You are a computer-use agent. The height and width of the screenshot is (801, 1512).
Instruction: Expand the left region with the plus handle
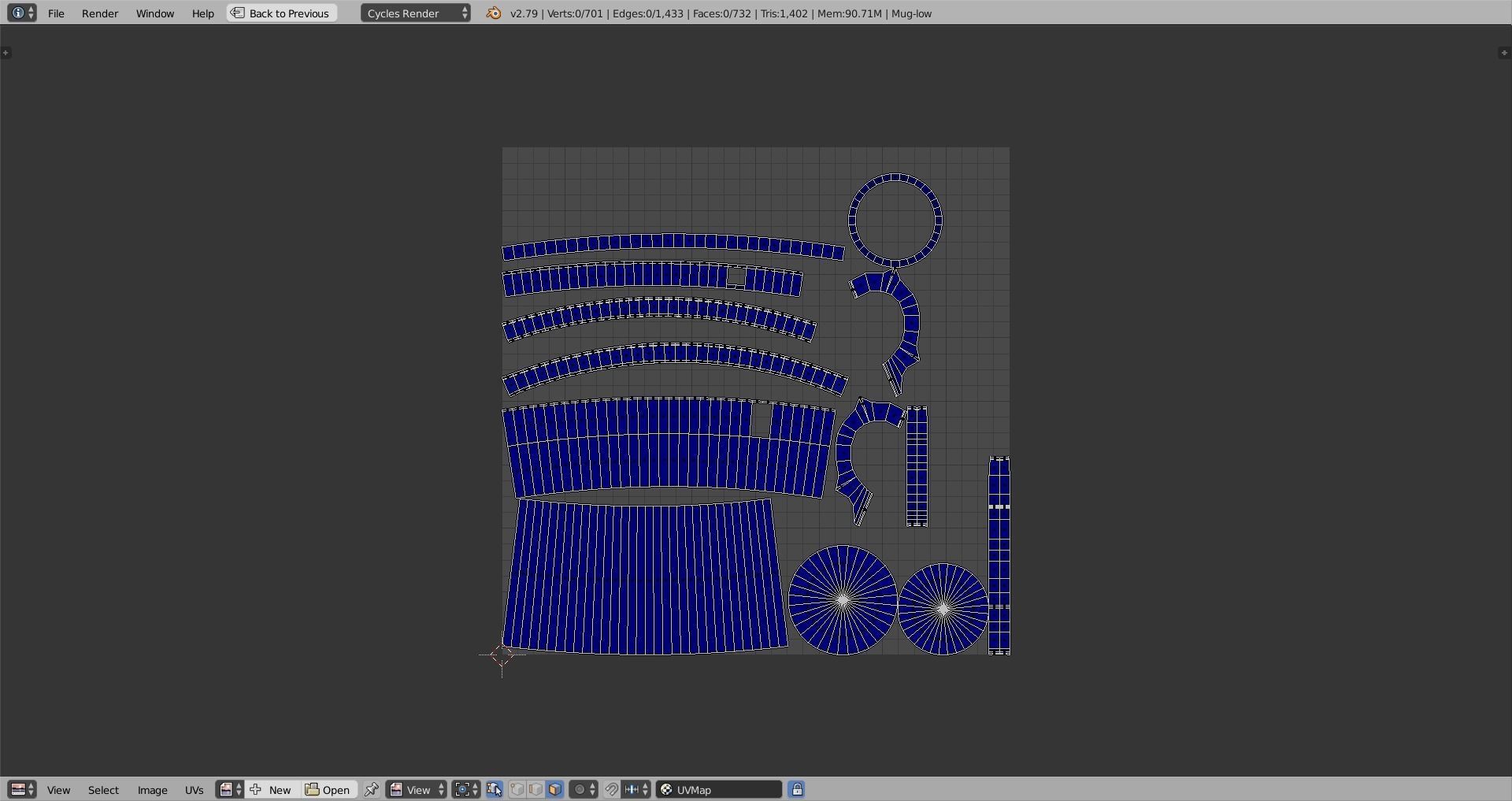6,53
